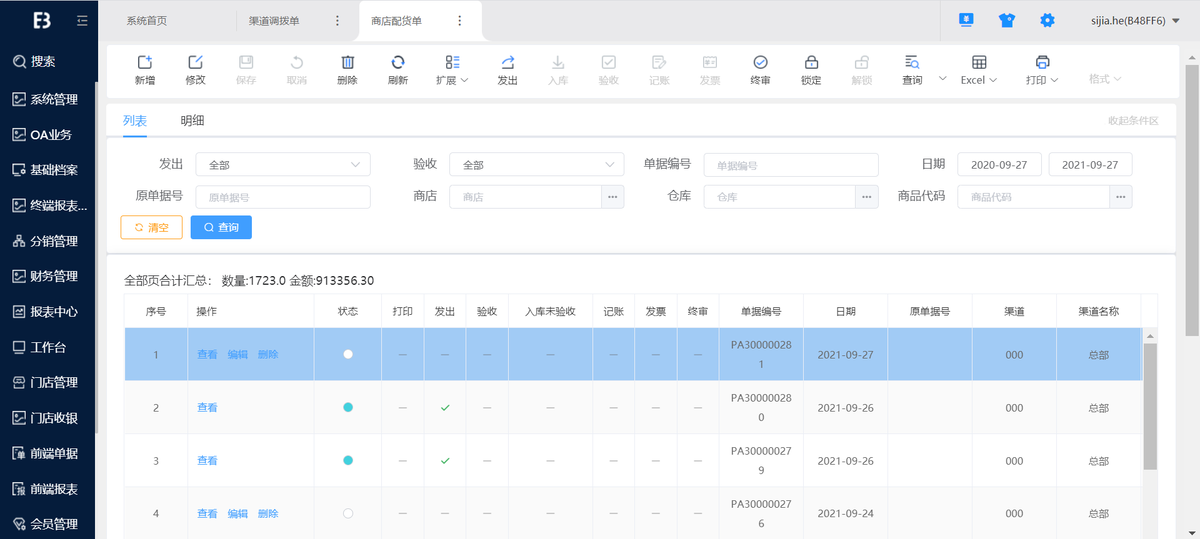This screenshot has height=539, width=1200.
Task: Switch to the 明细 tab
Action: [x=192, y=120]
